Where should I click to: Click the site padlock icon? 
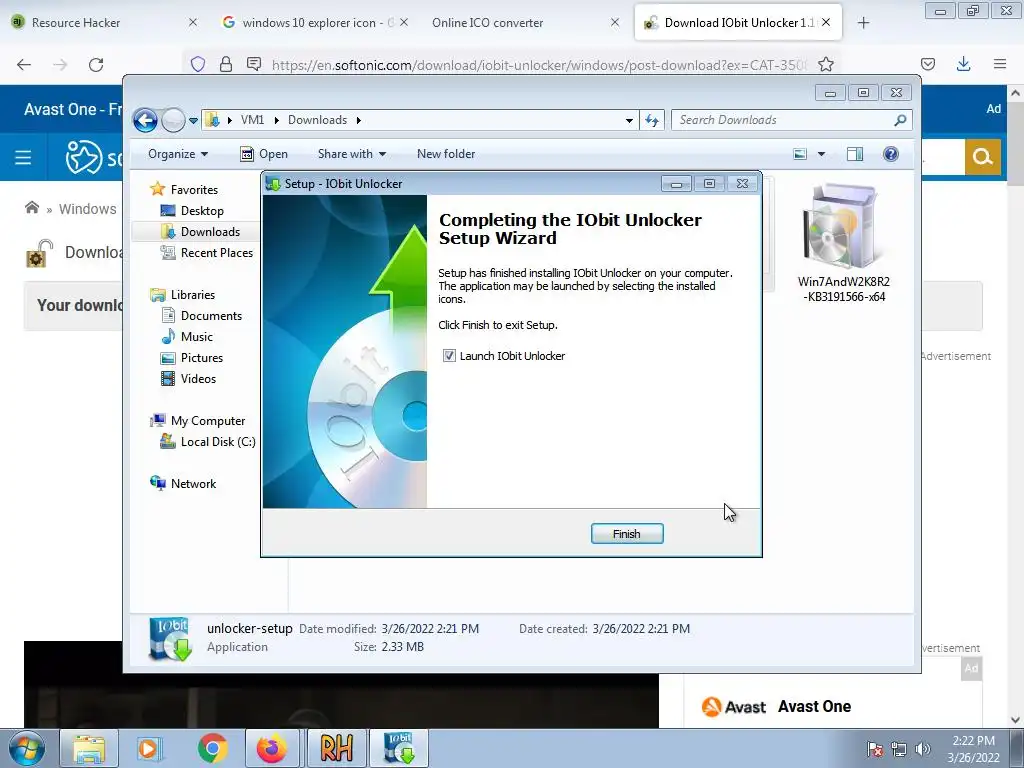[226, 64]
